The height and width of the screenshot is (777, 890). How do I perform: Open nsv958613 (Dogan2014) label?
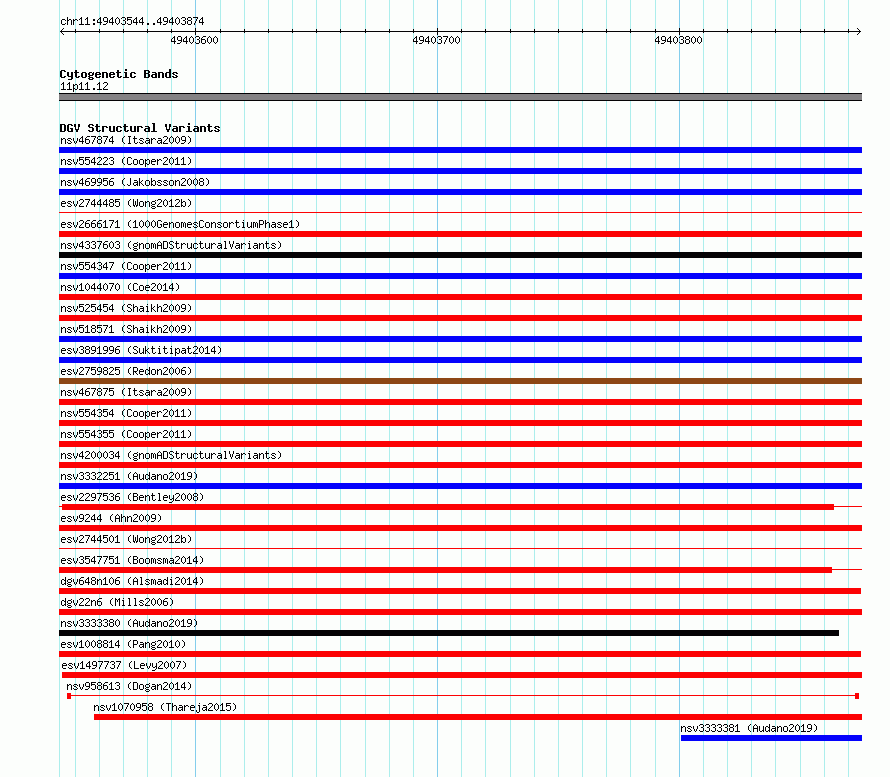tap(129, 686)
